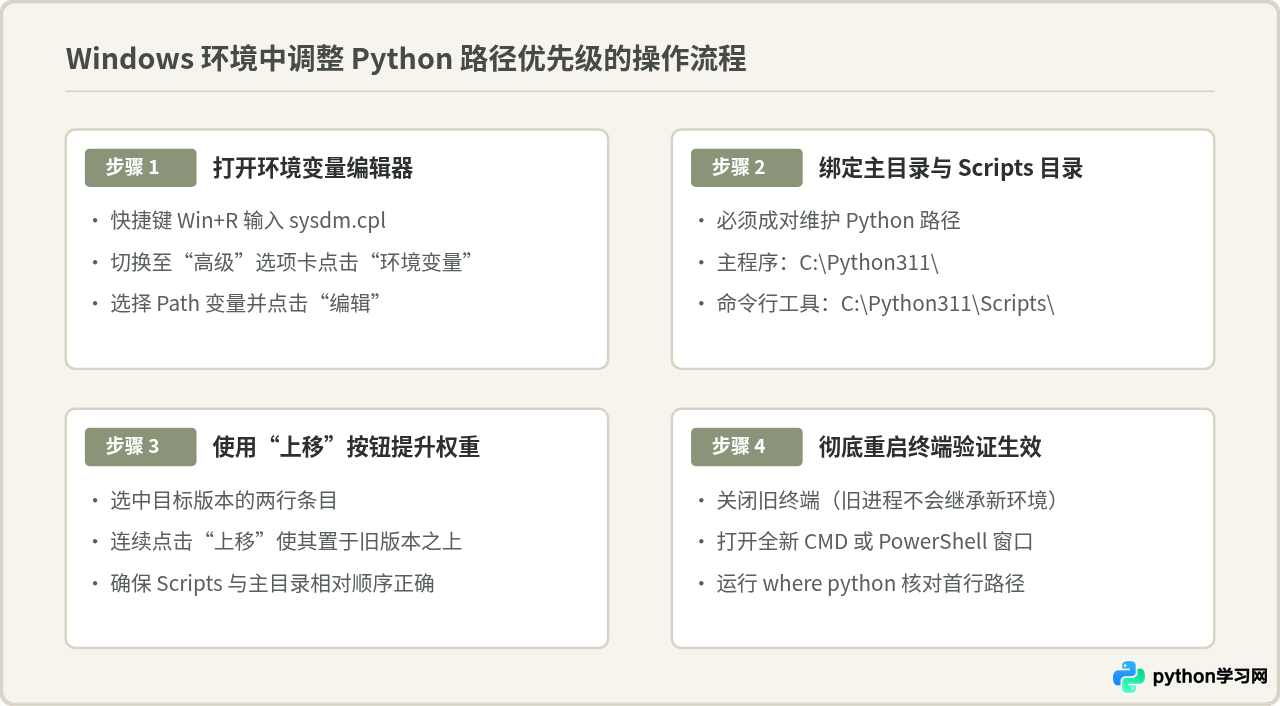Click the line "运行 where python 核对首行路径"
Image resolution: width=1280 pixels, height=706 pixels.
(x=870, y=582)
